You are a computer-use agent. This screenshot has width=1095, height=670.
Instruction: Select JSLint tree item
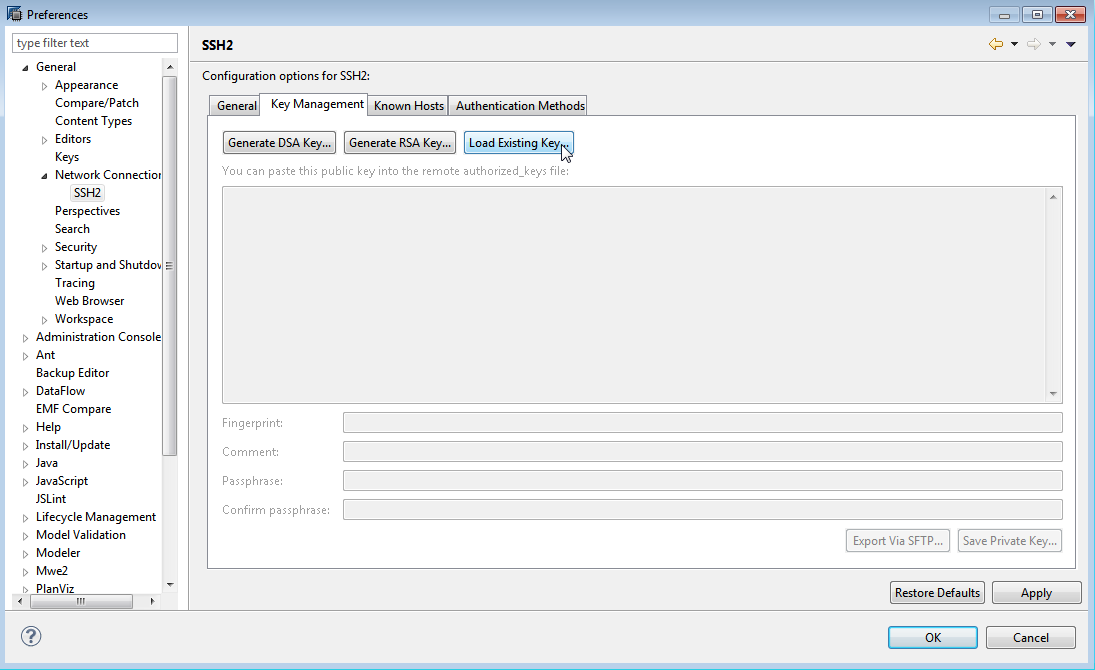coord(51,499)
